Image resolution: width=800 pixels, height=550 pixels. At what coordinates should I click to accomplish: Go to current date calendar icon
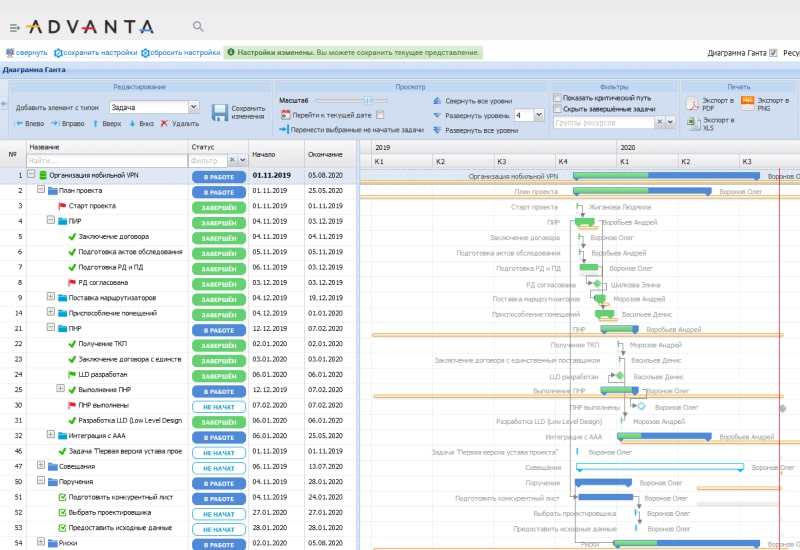coord(283,116)
